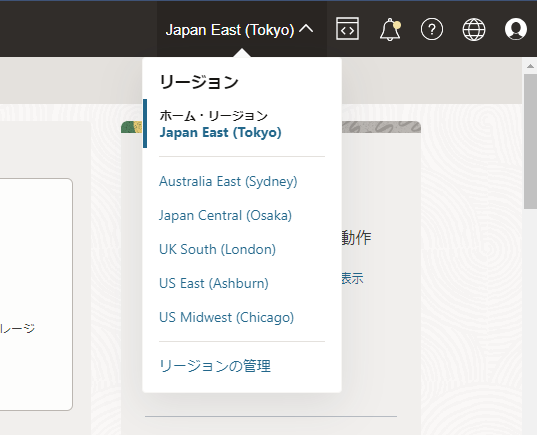The width and height of the screenshot is (537, 435).
Task: Select the home region Japan East (Tokyo)
Action: 220,133
